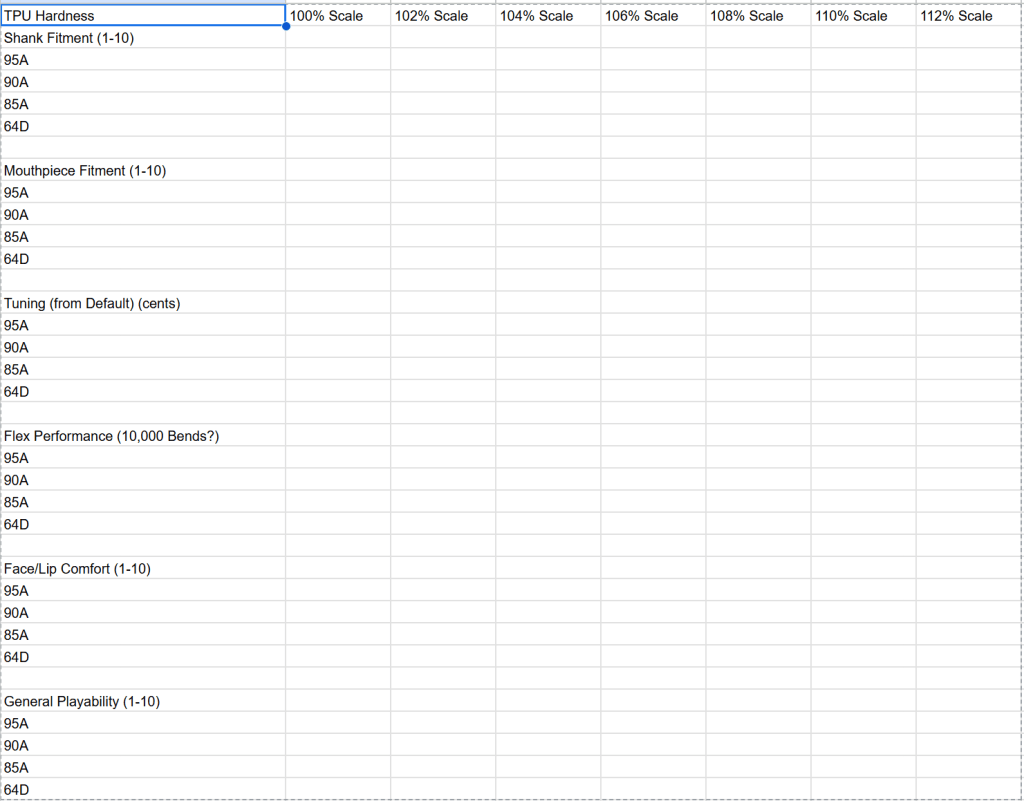Select the 112% Scale header cell
Screen dimensions: 1024x801
tap(968, 15)
